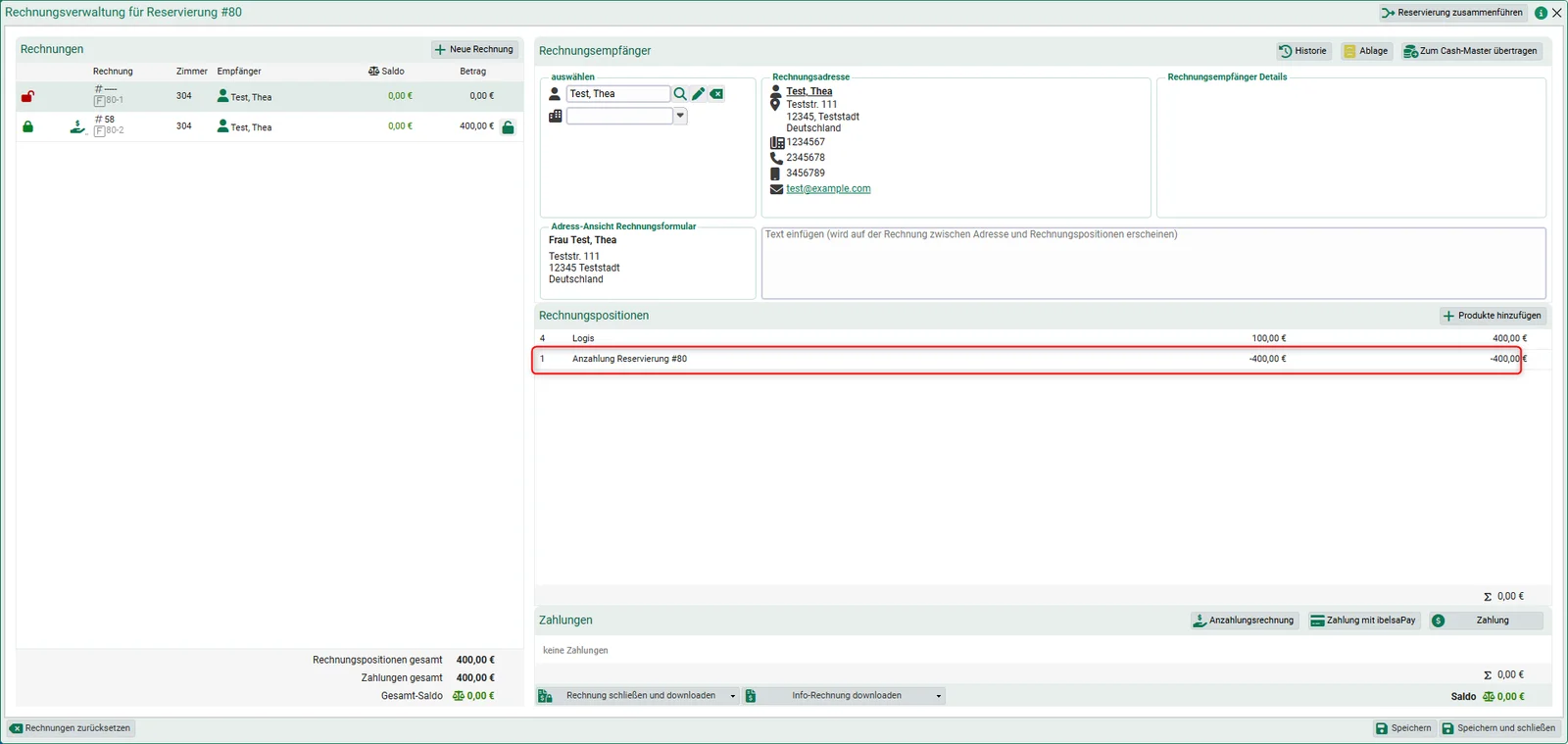Click the Saldo column header
The image size is (1568, 744).
pyautogui.click(x=386, y=72)
